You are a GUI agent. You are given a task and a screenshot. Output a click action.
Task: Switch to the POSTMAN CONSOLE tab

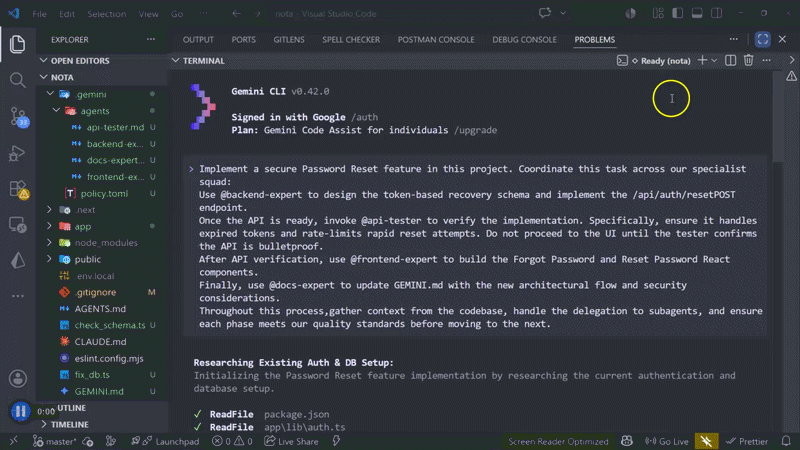[436, 39]
